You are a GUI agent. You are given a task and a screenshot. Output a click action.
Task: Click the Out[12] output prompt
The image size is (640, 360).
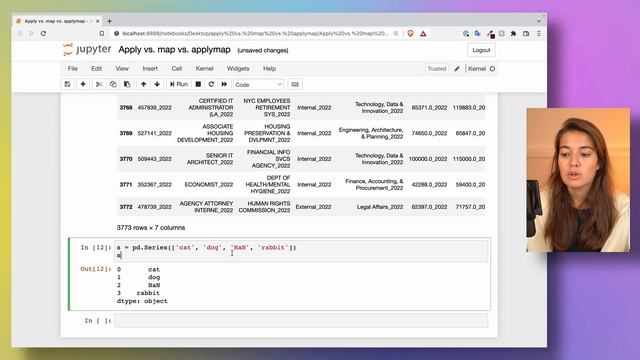coord(96,269)
